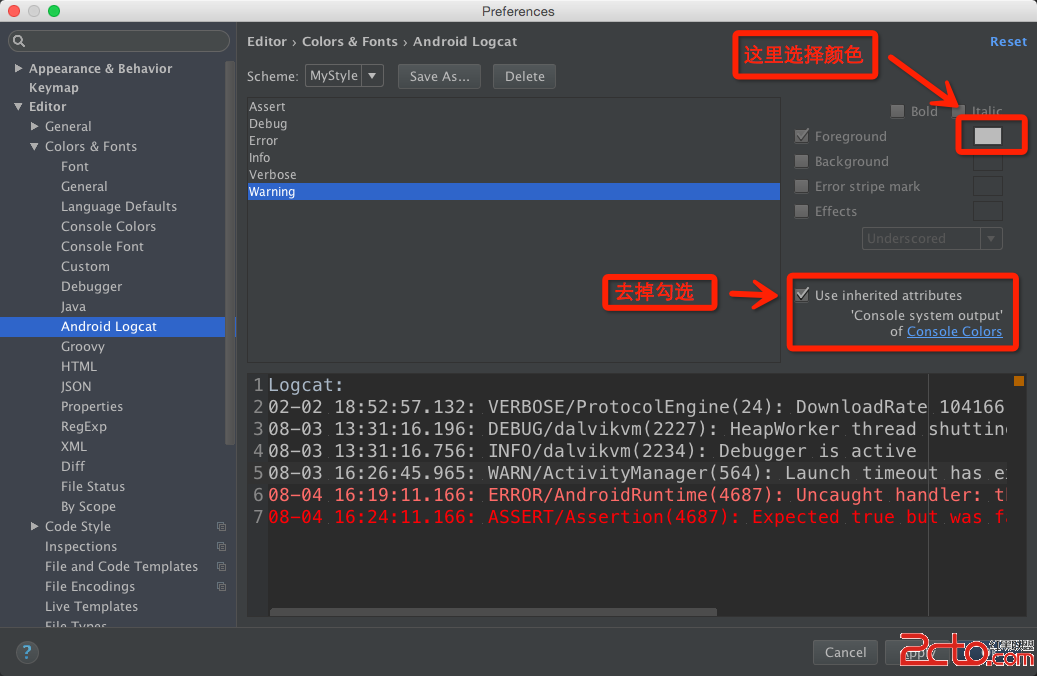Toggle the Italic checkbox
This screenshot has width=1037, height=676.
pyautogui.click(x=958, y=111)
